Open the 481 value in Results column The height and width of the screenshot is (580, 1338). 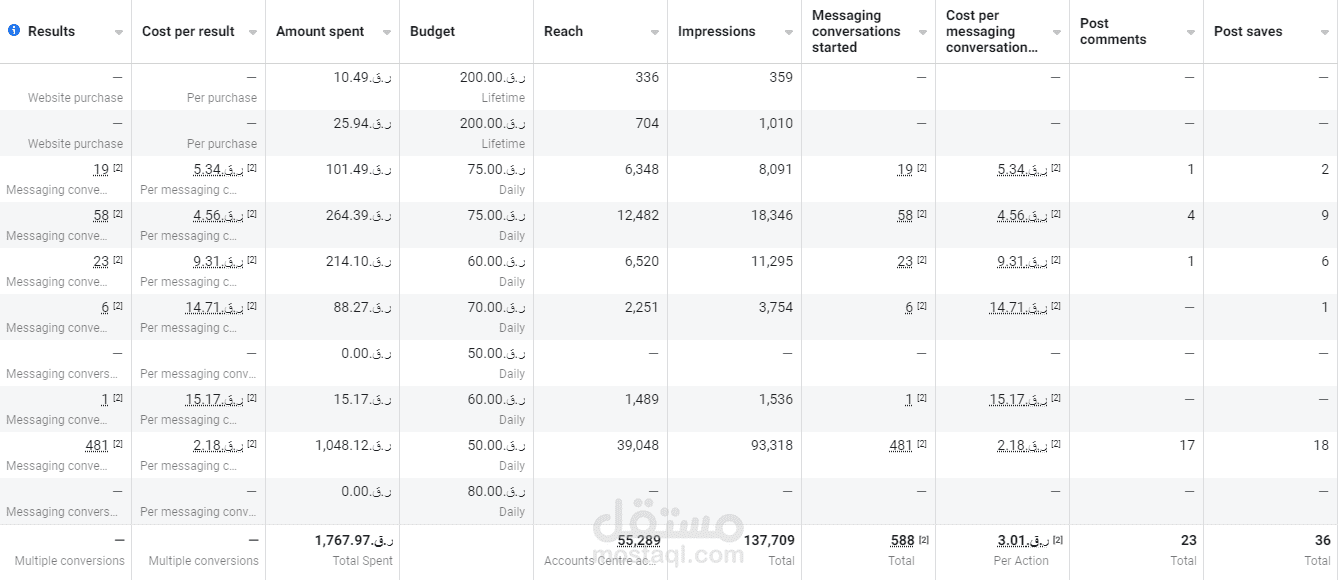(x=97, y=446)
